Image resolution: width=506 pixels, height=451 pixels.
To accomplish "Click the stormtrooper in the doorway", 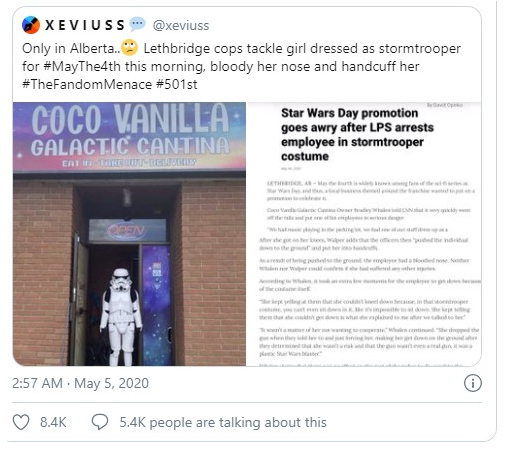I will coord(121,317).
